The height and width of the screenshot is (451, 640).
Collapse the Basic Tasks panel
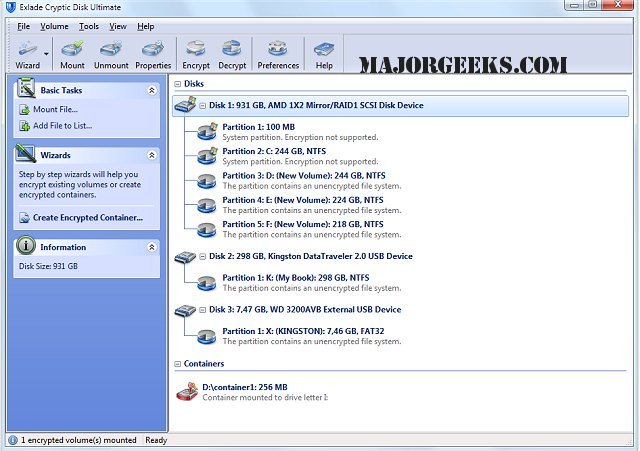[152, 90]
